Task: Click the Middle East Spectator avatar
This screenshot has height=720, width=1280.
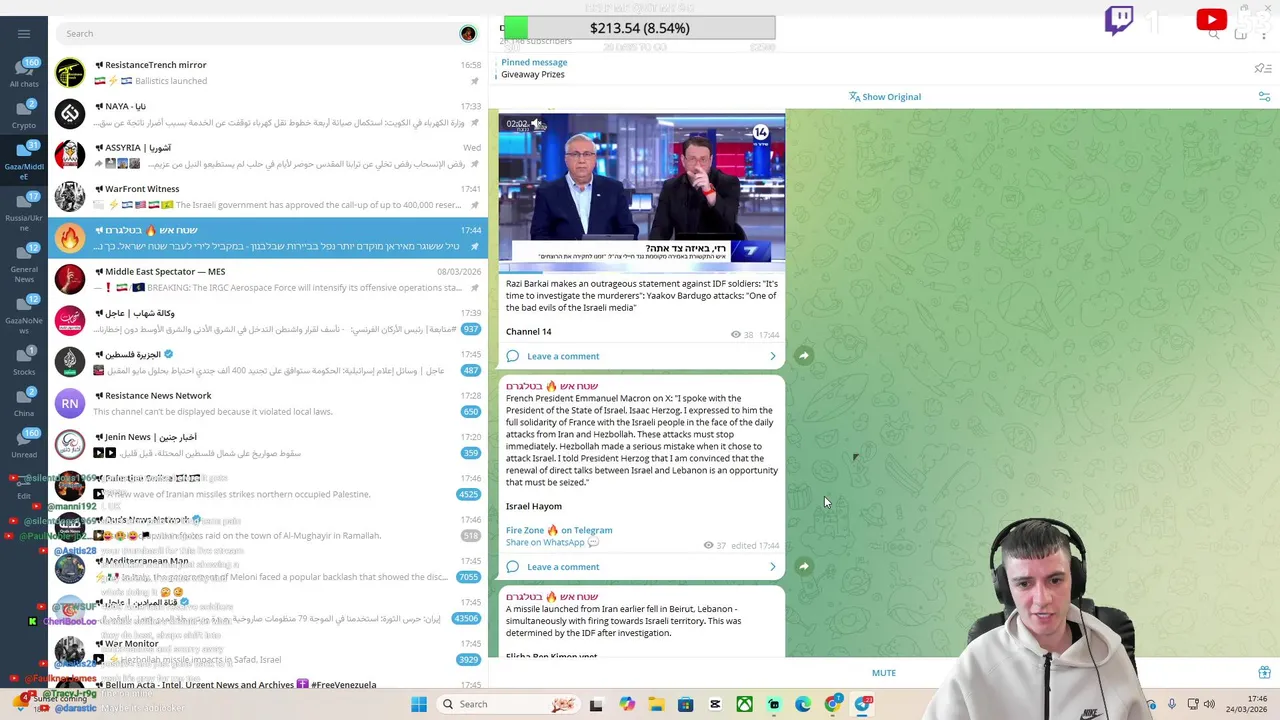Action: (x=70, y=279)
